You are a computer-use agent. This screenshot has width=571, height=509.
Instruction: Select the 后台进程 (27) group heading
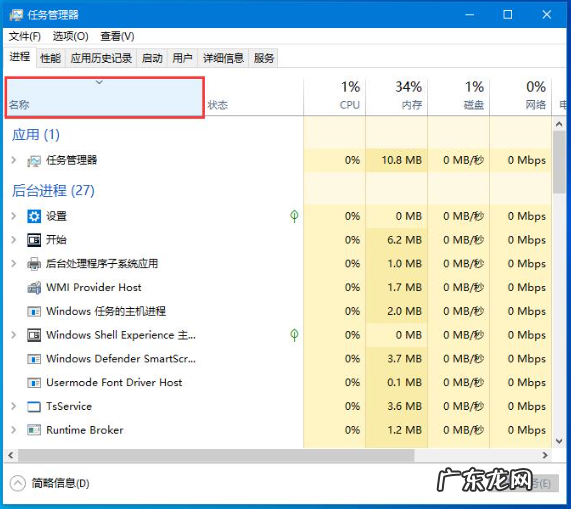(53, 191)
